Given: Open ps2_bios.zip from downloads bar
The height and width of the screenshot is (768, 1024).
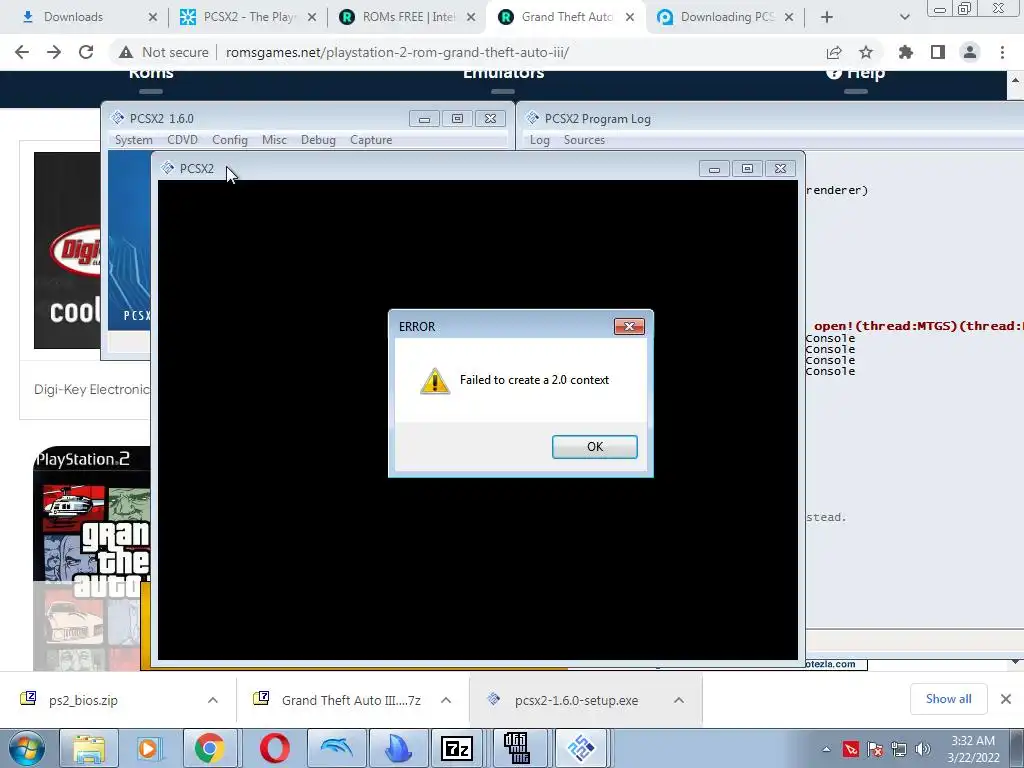Looking at the screenshot, I should click(x=84, y=700).
